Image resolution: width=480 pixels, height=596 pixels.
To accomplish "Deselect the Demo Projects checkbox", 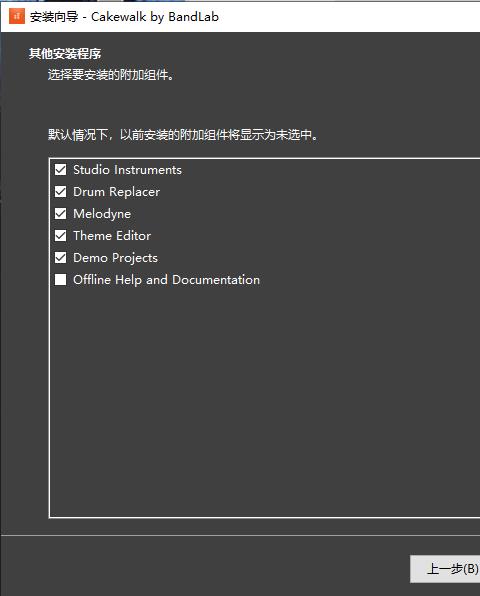I will point(60,258).
